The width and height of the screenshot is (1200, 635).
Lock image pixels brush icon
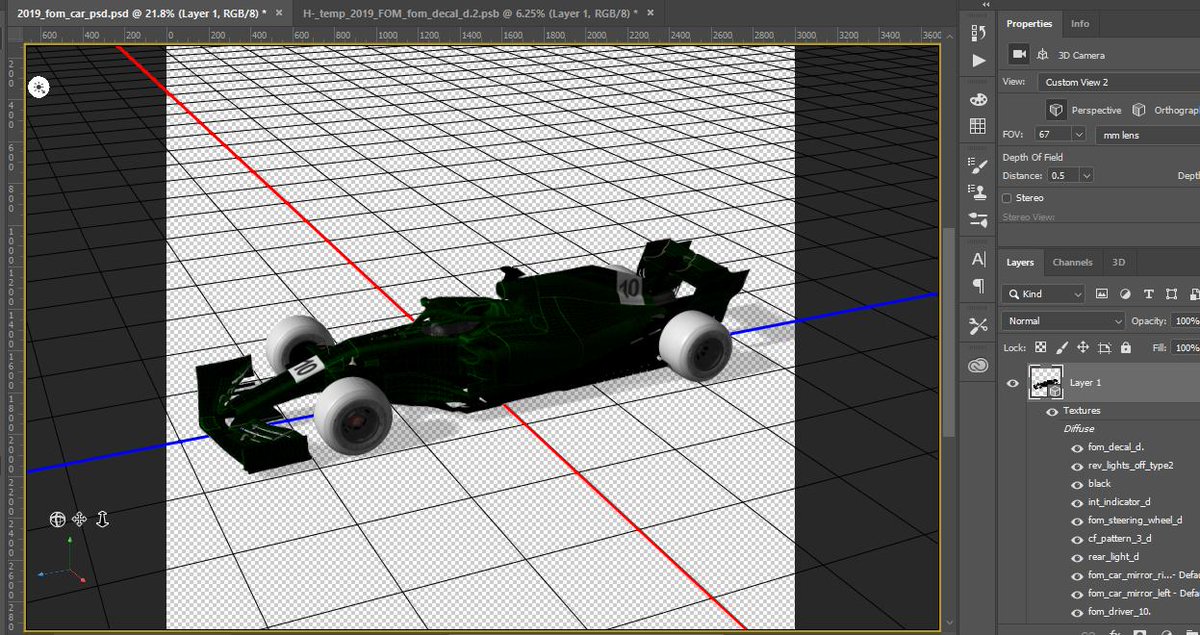(x=1062, y=348)
